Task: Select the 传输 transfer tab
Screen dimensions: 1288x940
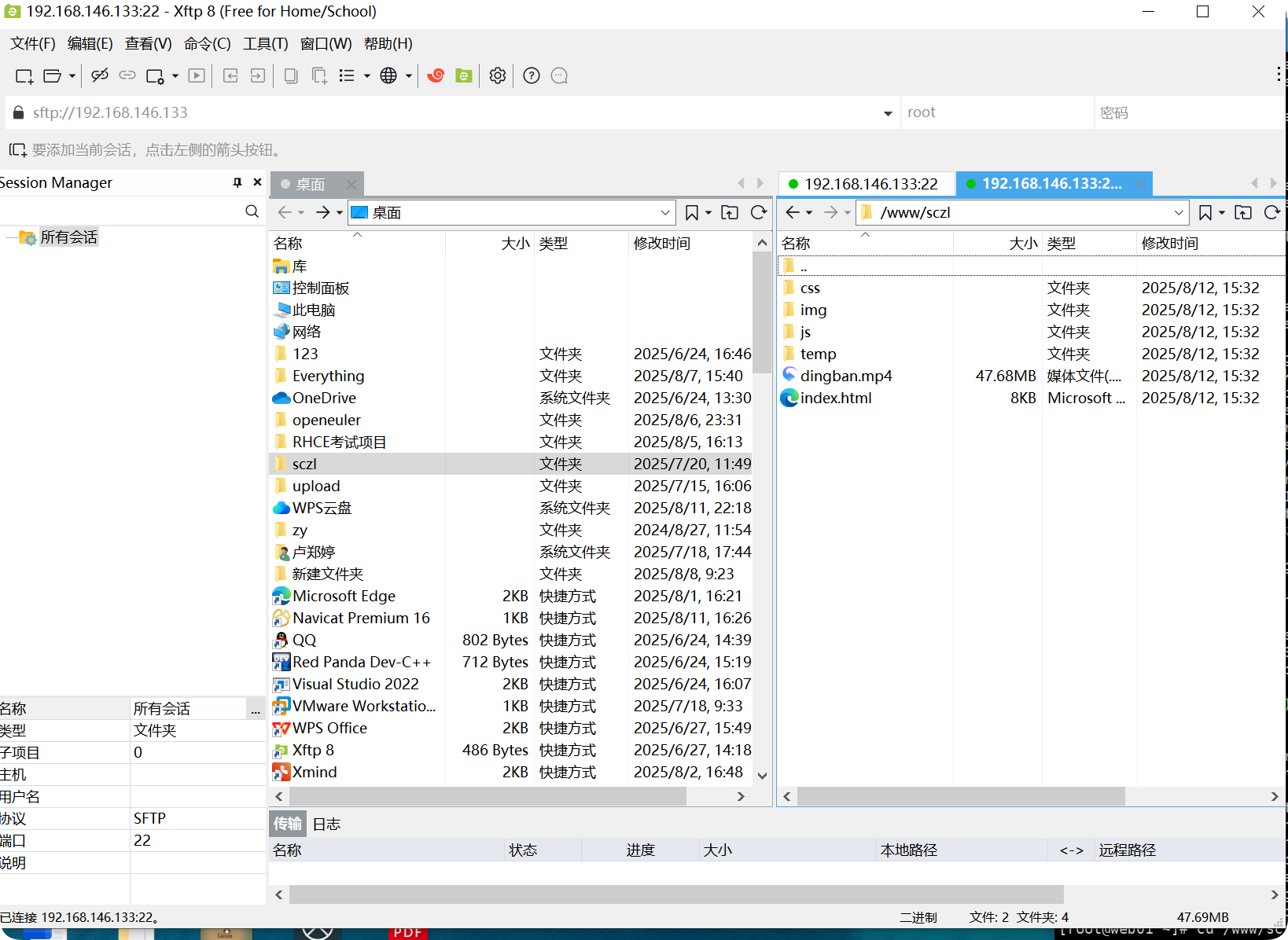Action: pos(288,823)
